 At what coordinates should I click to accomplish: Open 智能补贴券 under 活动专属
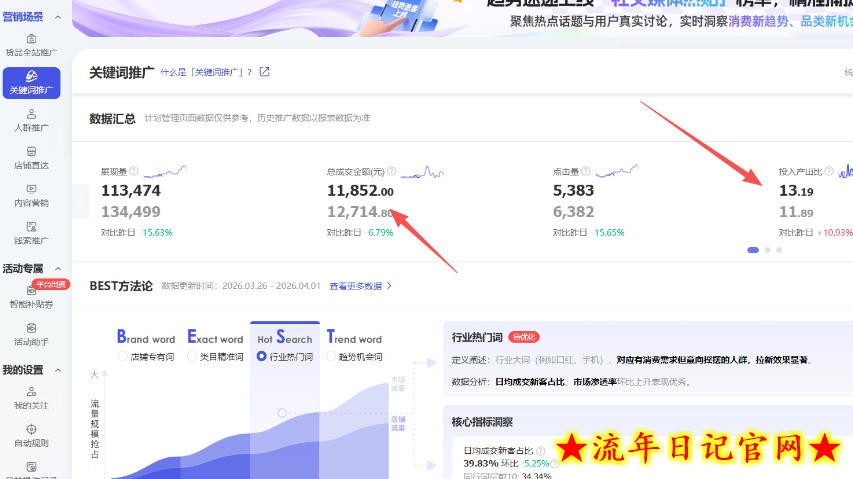[x=31, y=297]
